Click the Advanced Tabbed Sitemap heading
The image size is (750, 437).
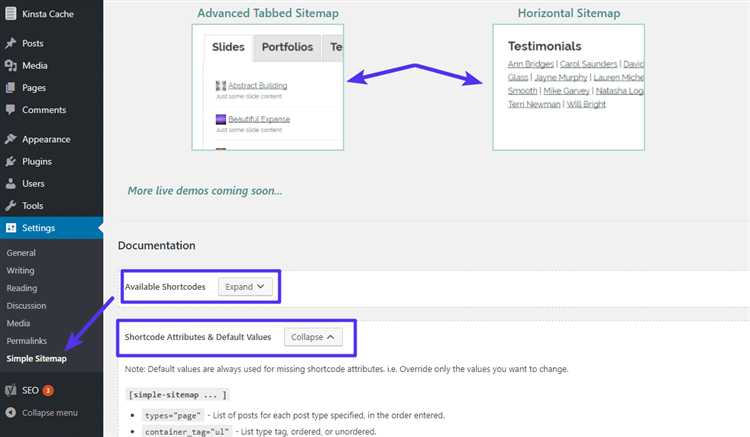268,13
